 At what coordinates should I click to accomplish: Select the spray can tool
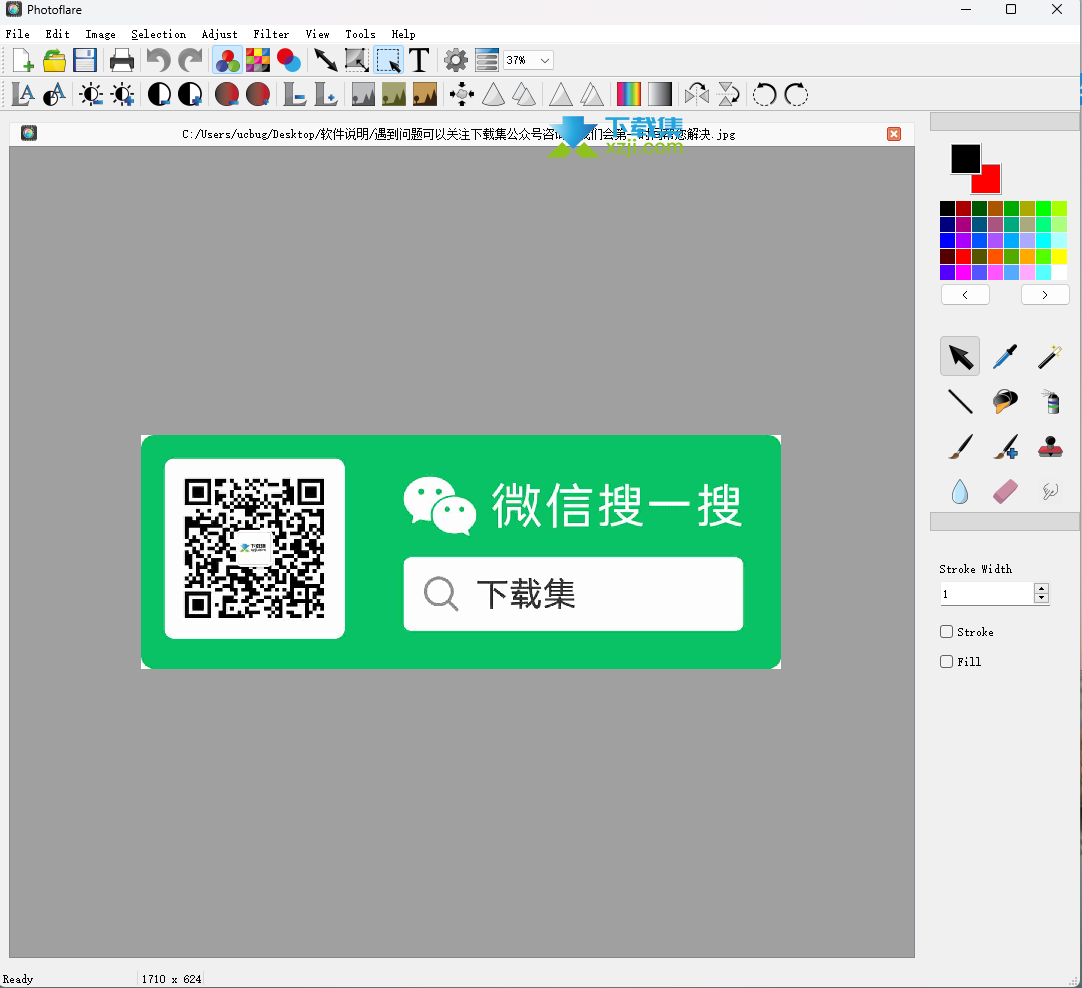(x=1050, y=402)
